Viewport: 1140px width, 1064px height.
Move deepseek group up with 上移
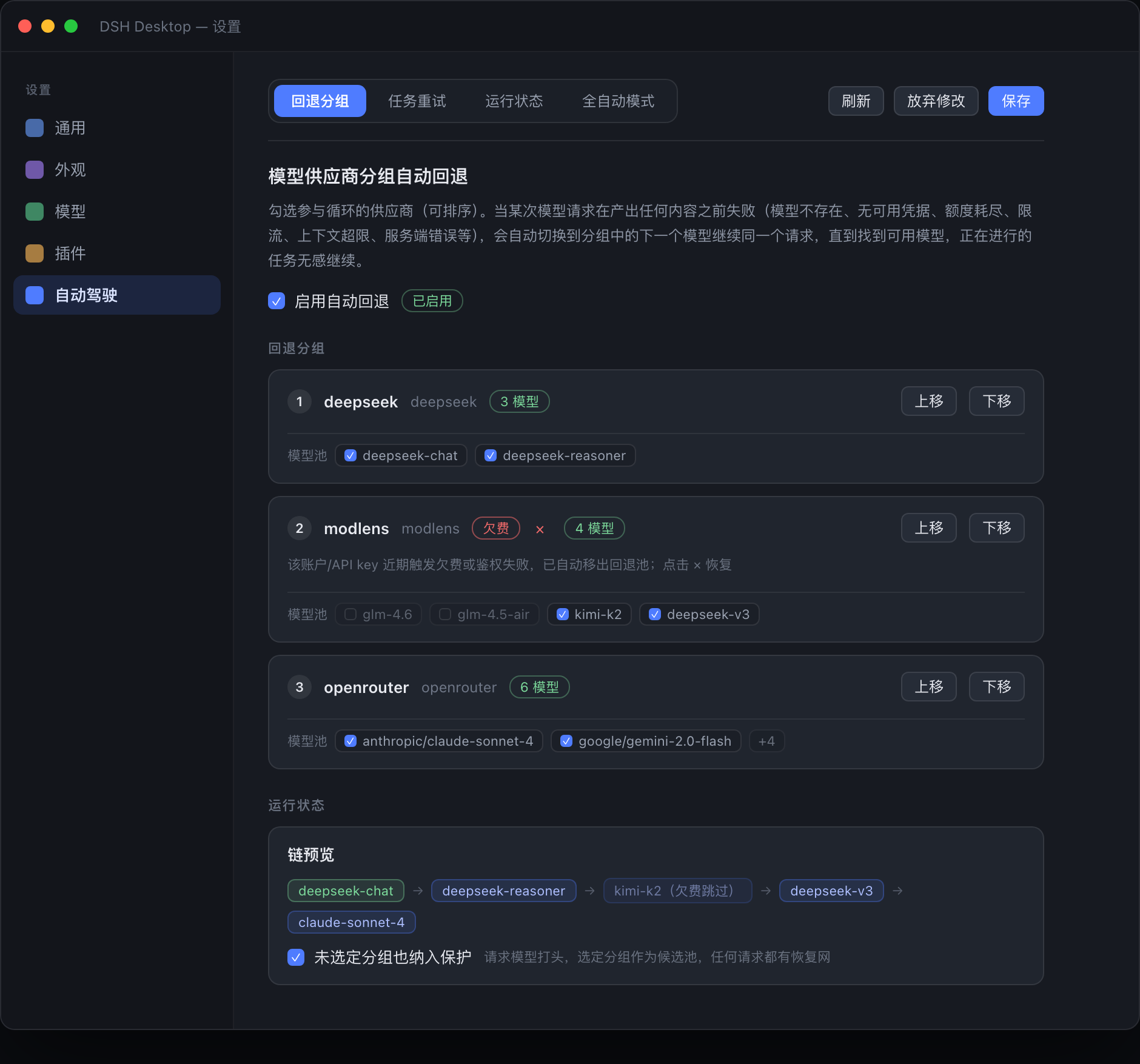(x=928, y=401)
